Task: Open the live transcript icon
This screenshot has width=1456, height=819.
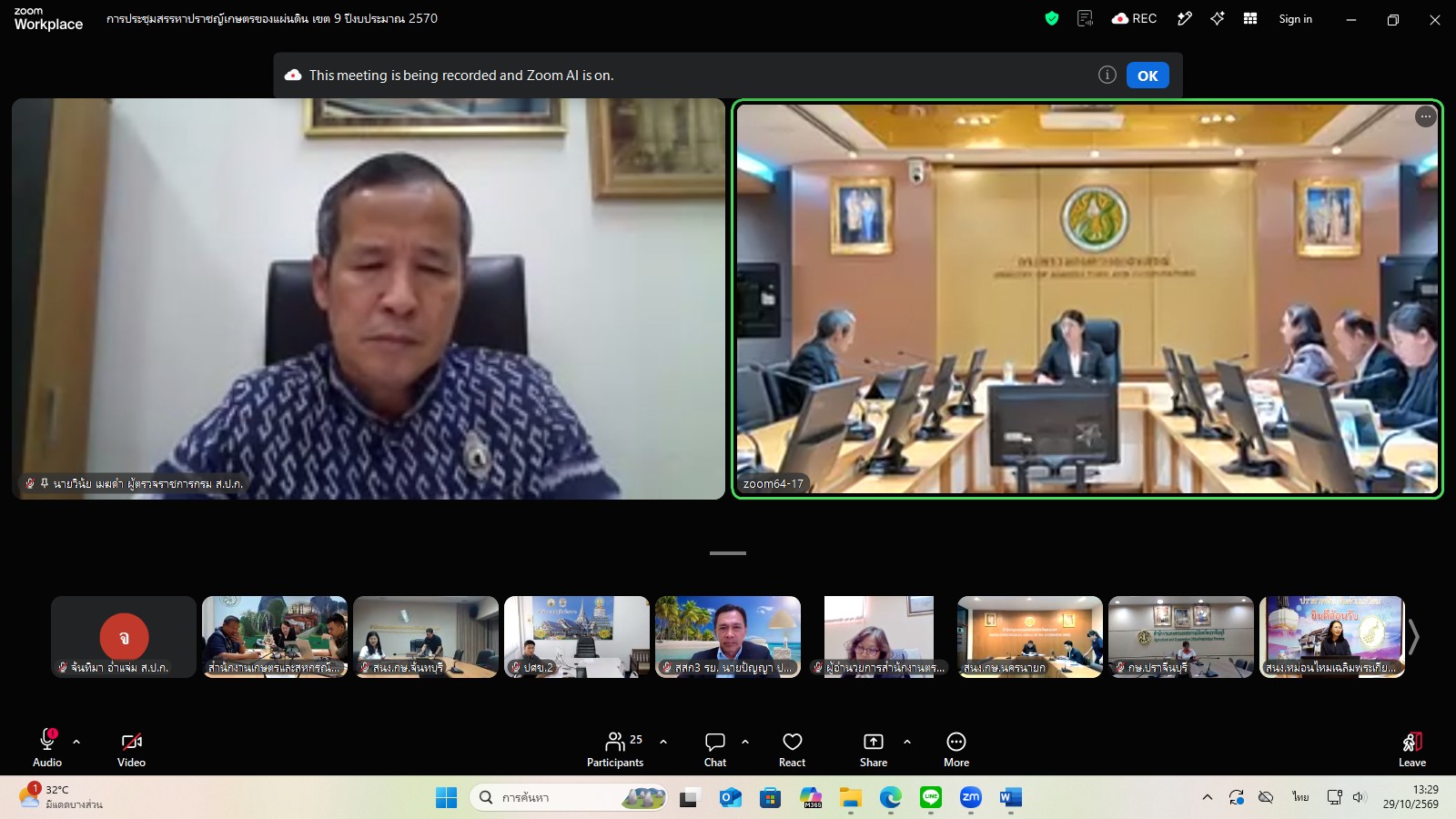Action: tap(1085, 18)
